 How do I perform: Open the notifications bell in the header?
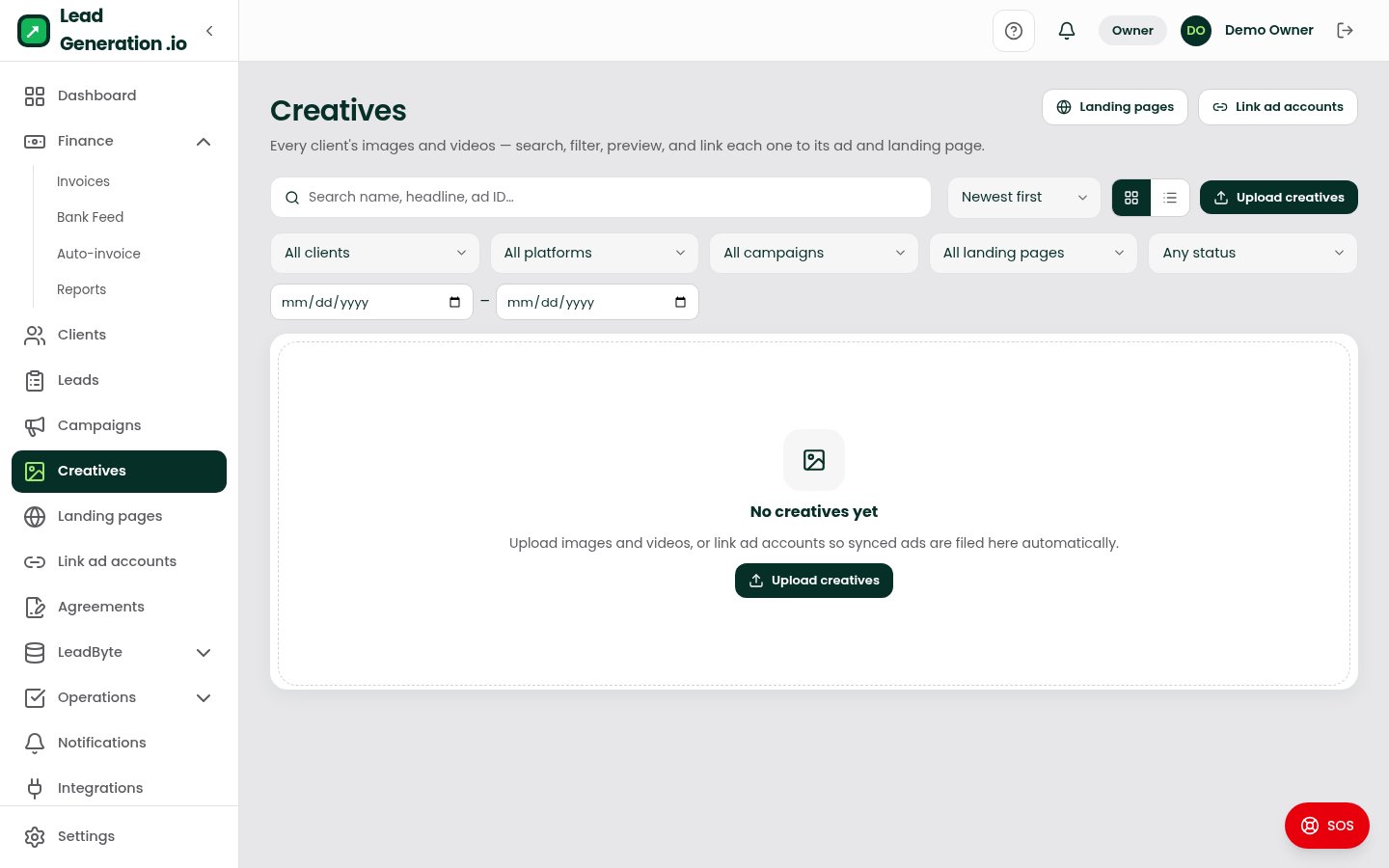(x=1067, y=31)
